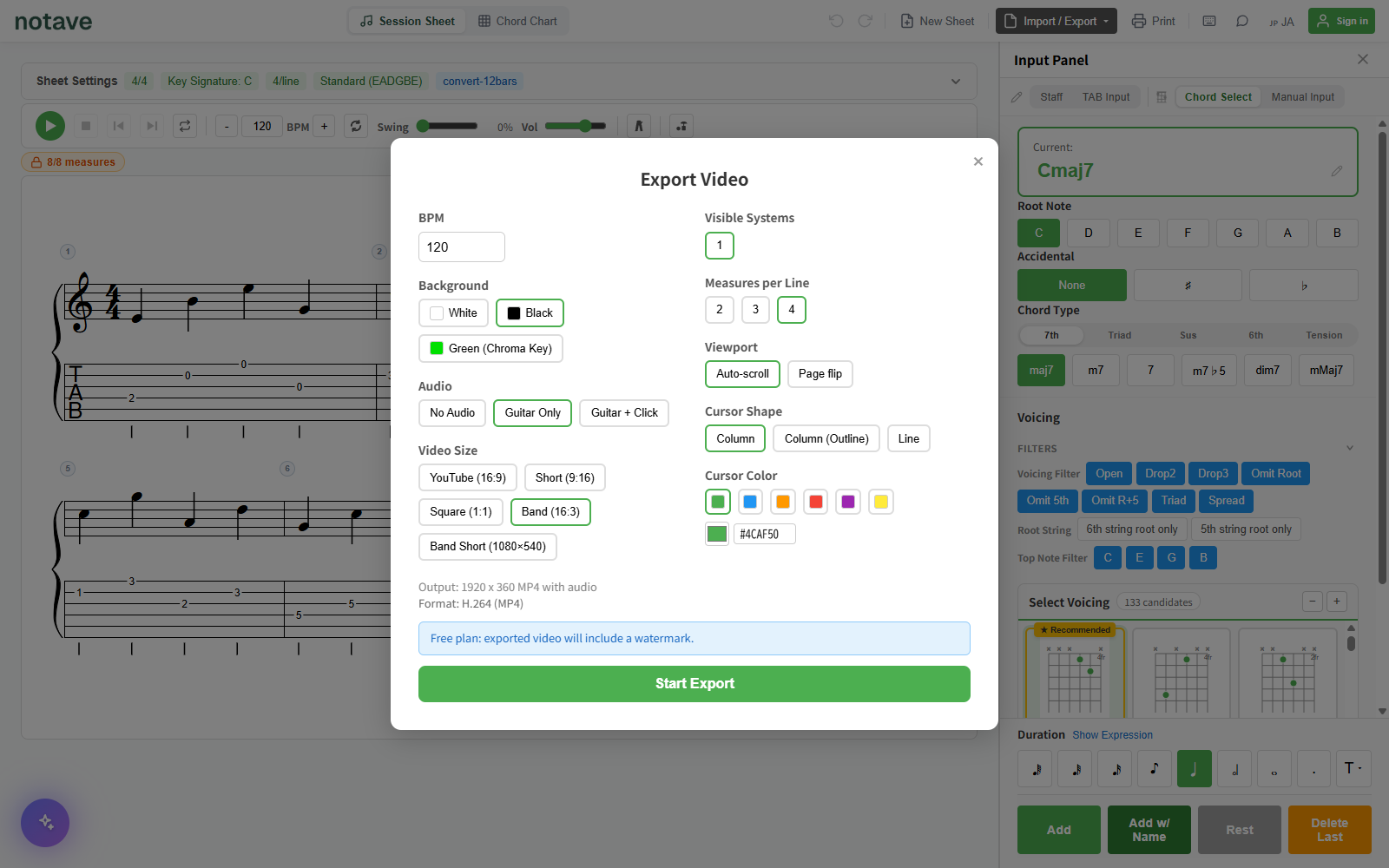Collapse the Filters section chevron
The width and height of the screenshot is (1389, 868).
click(x=1350, y=448)
